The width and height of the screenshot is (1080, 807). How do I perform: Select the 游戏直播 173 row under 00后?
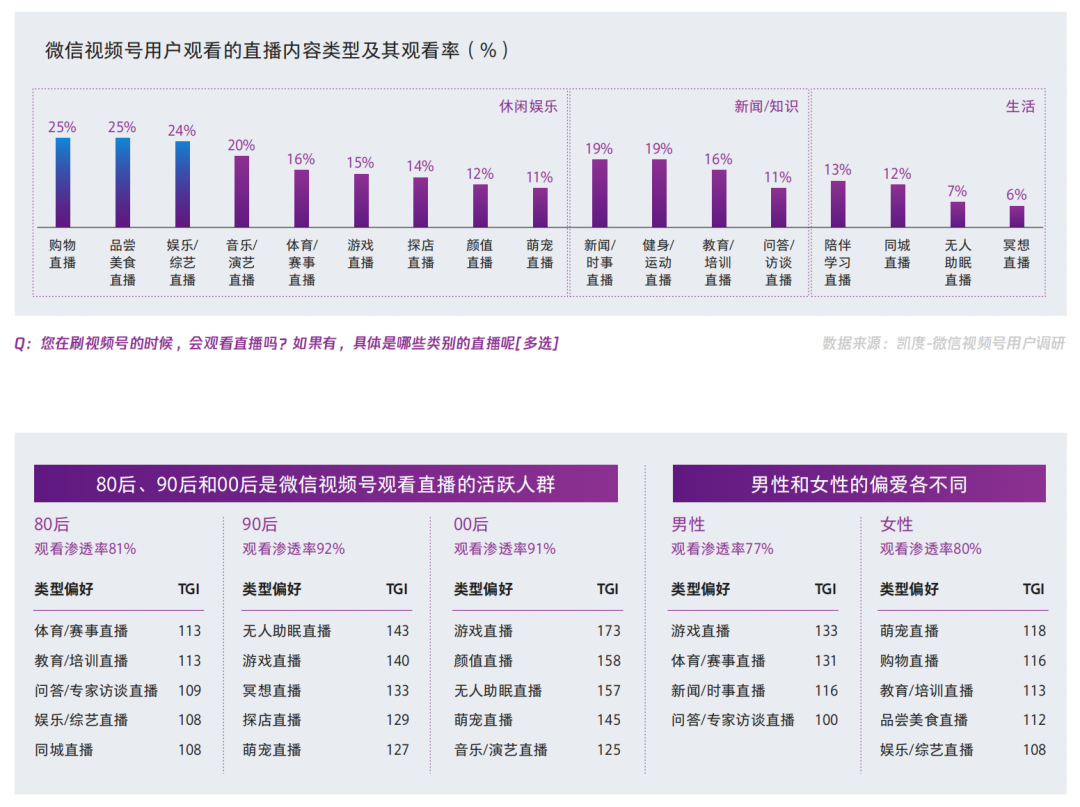[537, 631]
